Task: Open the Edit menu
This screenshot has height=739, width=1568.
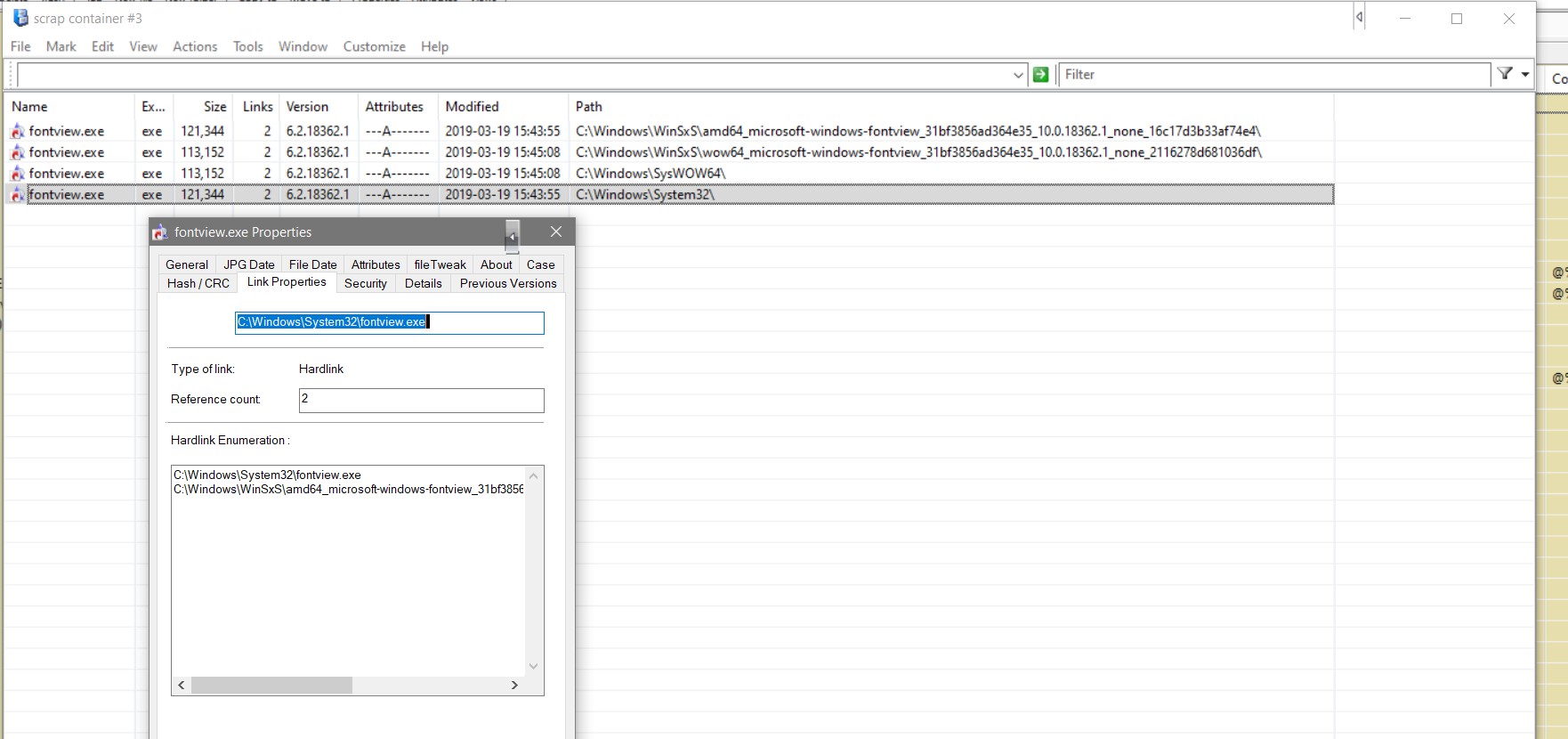Action: pos(103,46)
